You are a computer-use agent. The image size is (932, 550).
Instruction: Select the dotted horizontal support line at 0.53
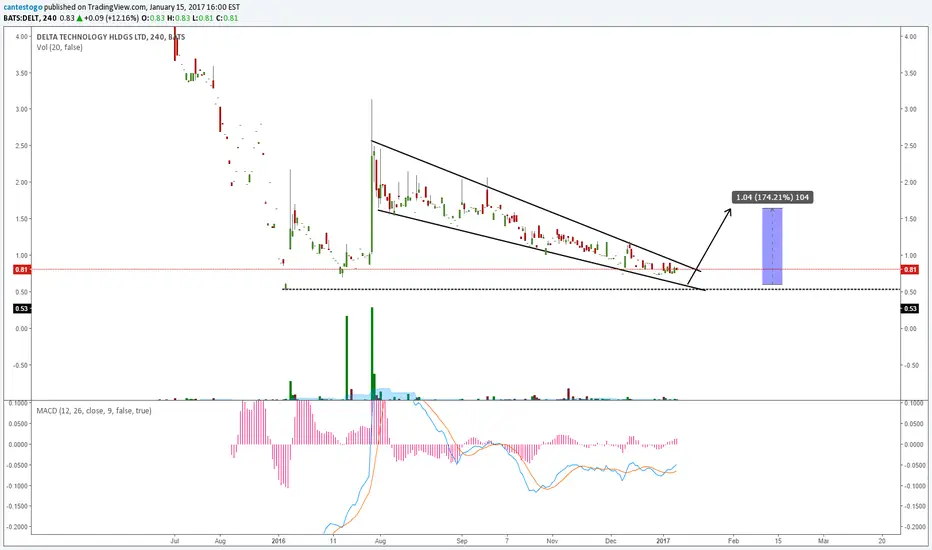[x=591, y=290]
